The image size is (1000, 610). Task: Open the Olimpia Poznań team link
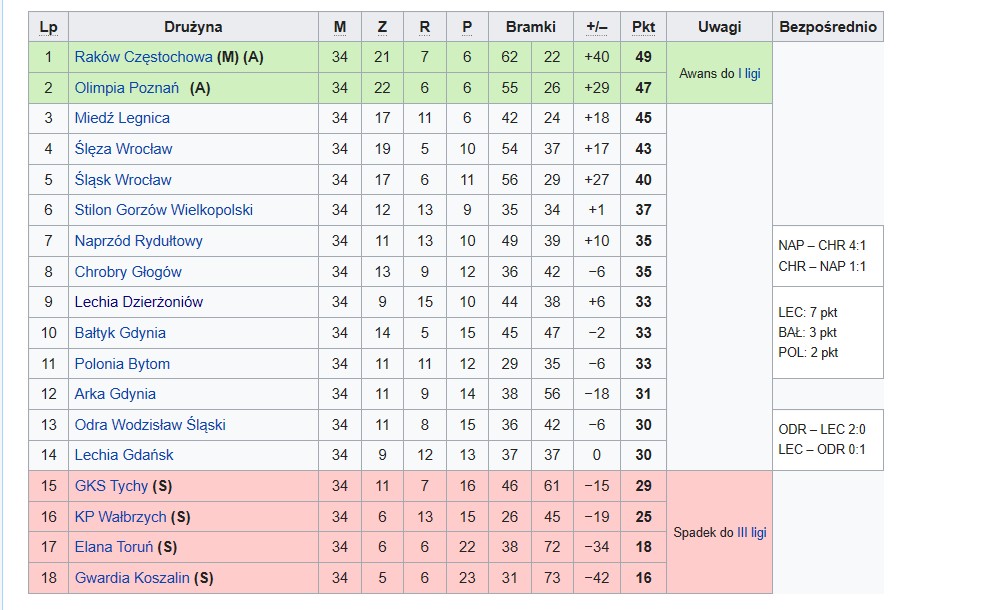[127, 88]
